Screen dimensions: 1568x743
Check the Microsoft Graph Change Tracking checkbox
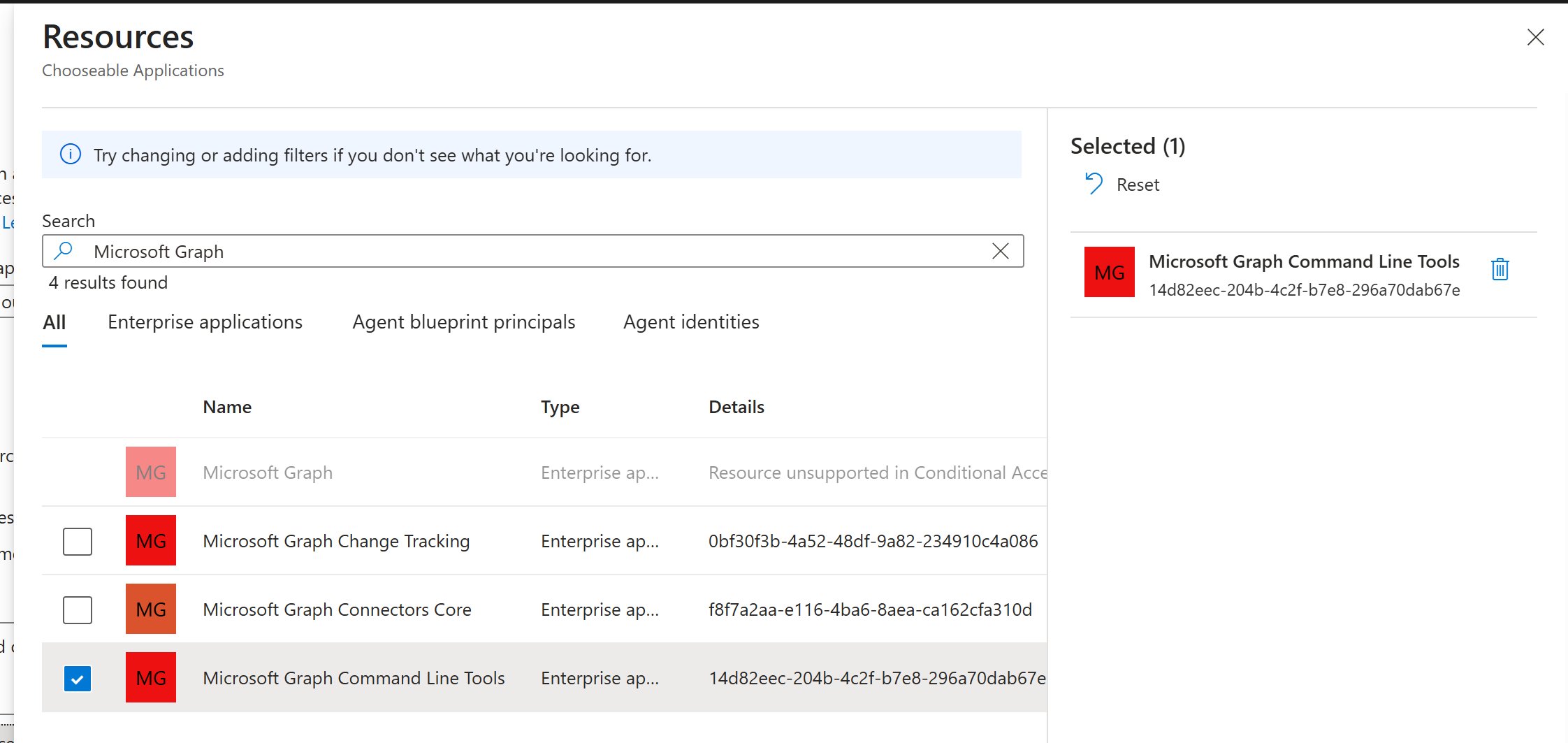pyautogui.click(x=78, y=541)
